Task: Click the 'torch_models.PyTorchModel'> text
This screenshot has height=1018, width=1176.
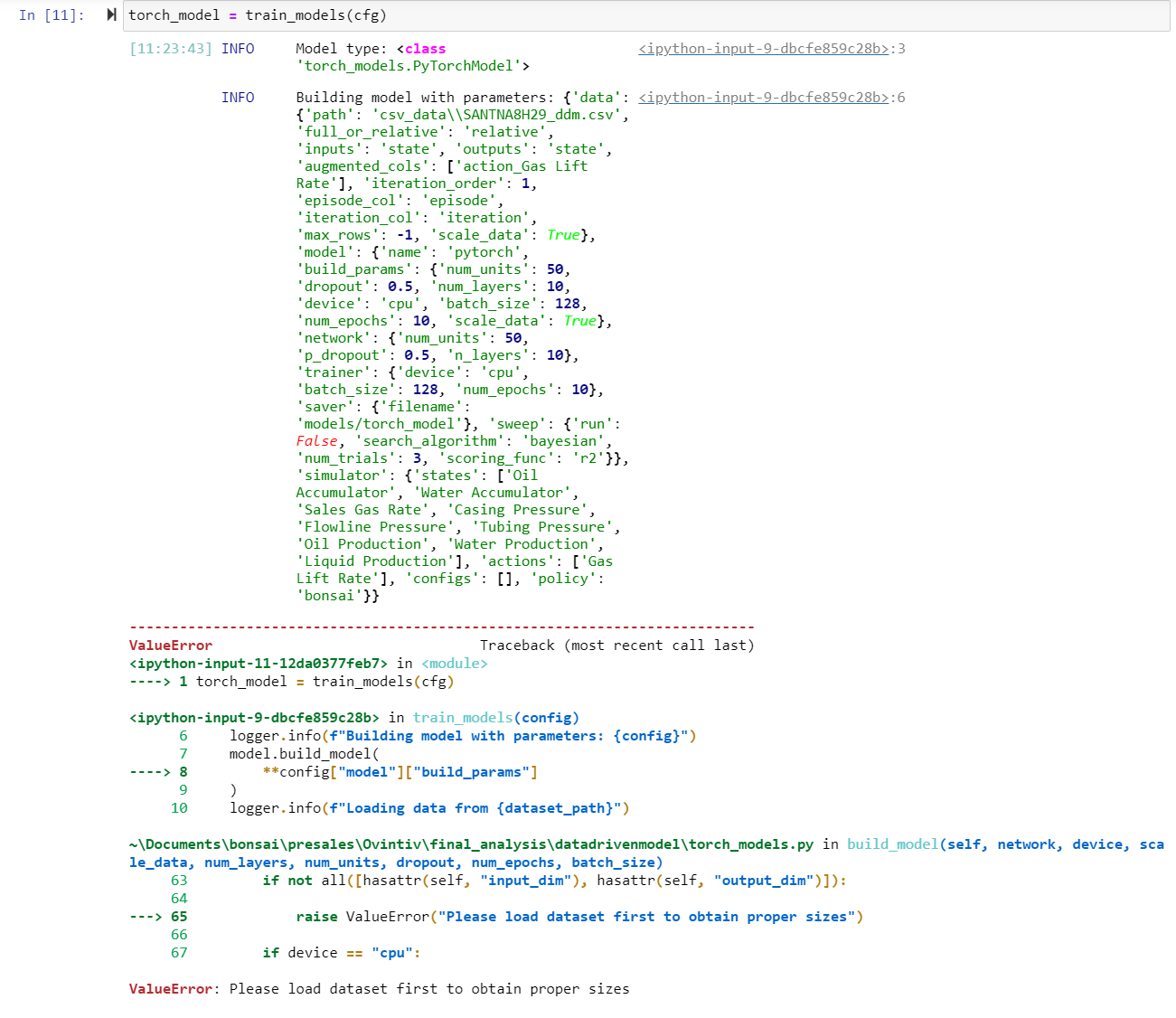Action: point(413,66)
